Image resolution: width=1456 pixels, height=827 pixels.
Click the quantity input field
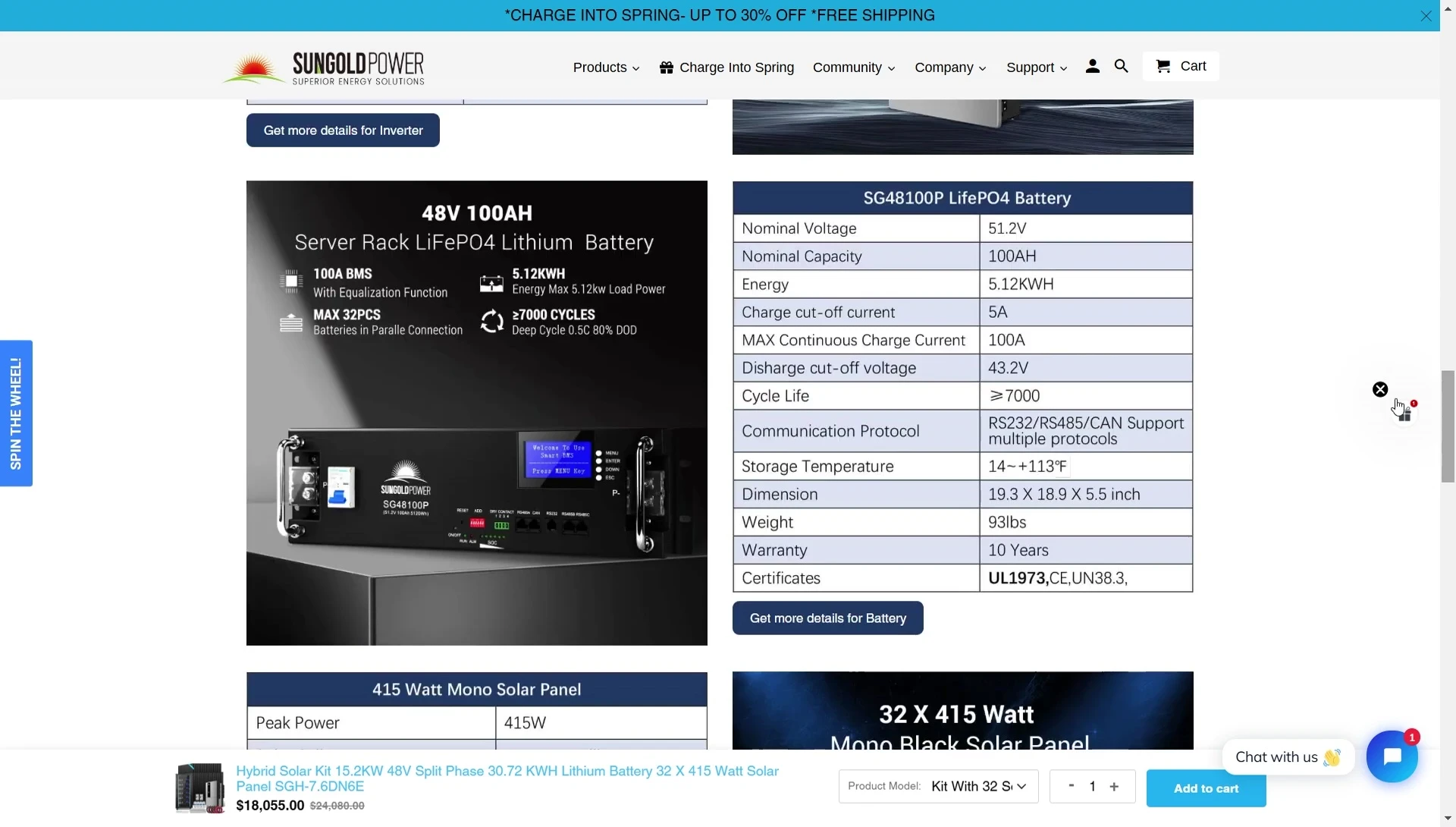pyautogui.click(x=1093, y=786)
